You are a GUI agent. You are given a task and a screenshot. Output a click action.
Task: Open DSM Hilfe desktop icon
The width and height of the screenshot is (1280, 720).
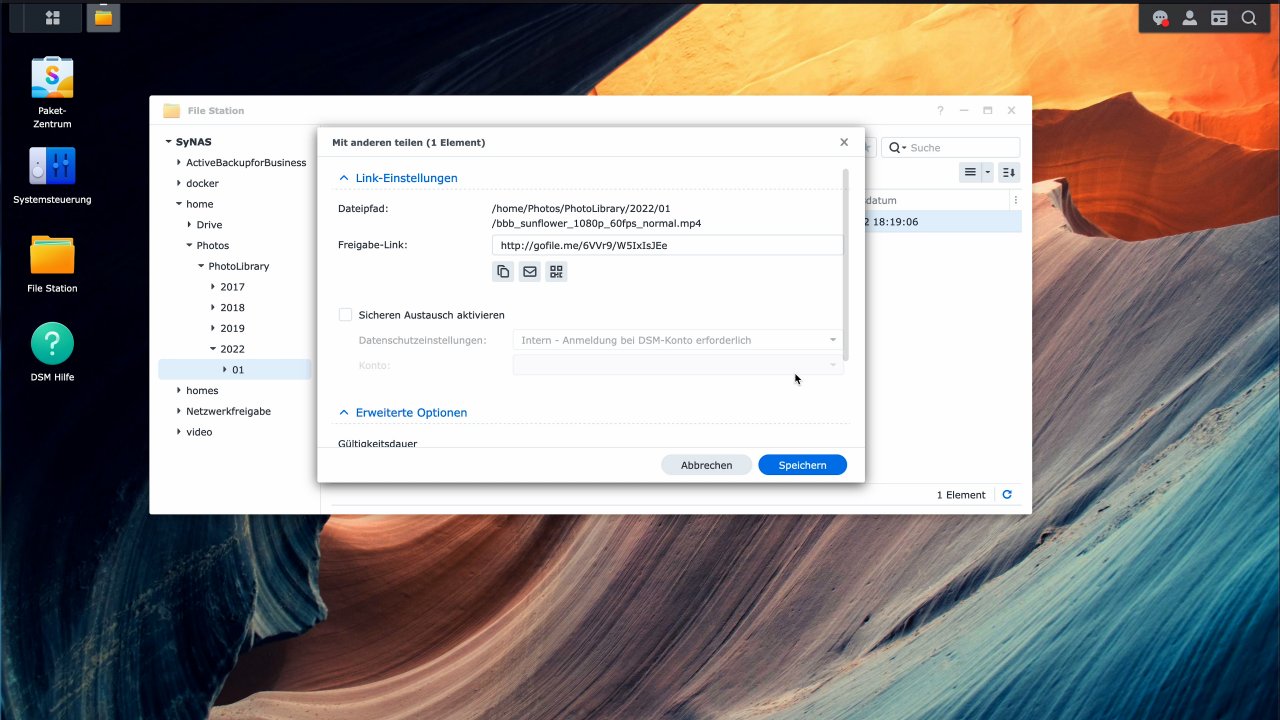(x=52, y=352)
